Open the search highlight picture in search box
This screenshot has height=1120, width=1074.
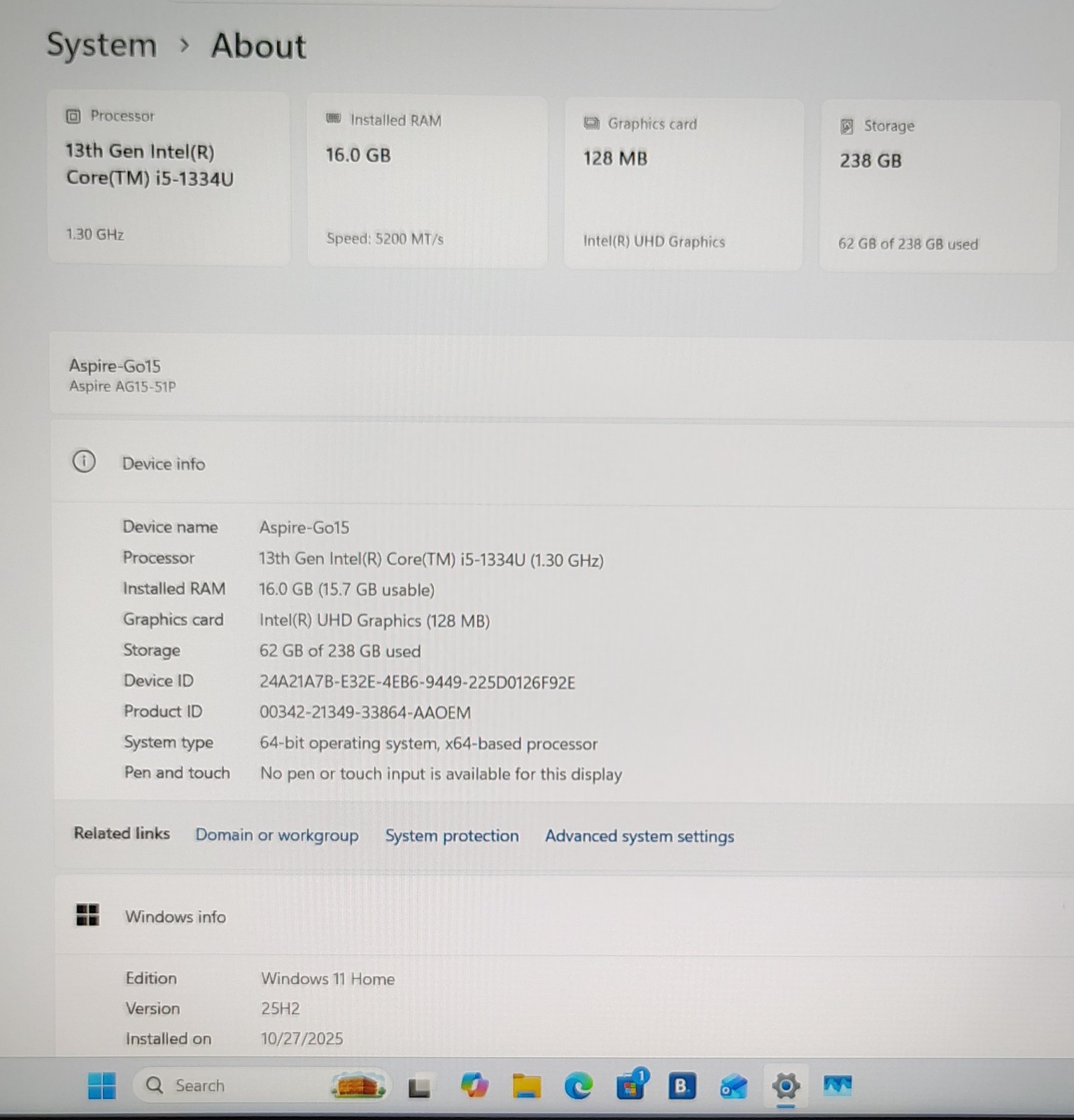[358, 1086]
